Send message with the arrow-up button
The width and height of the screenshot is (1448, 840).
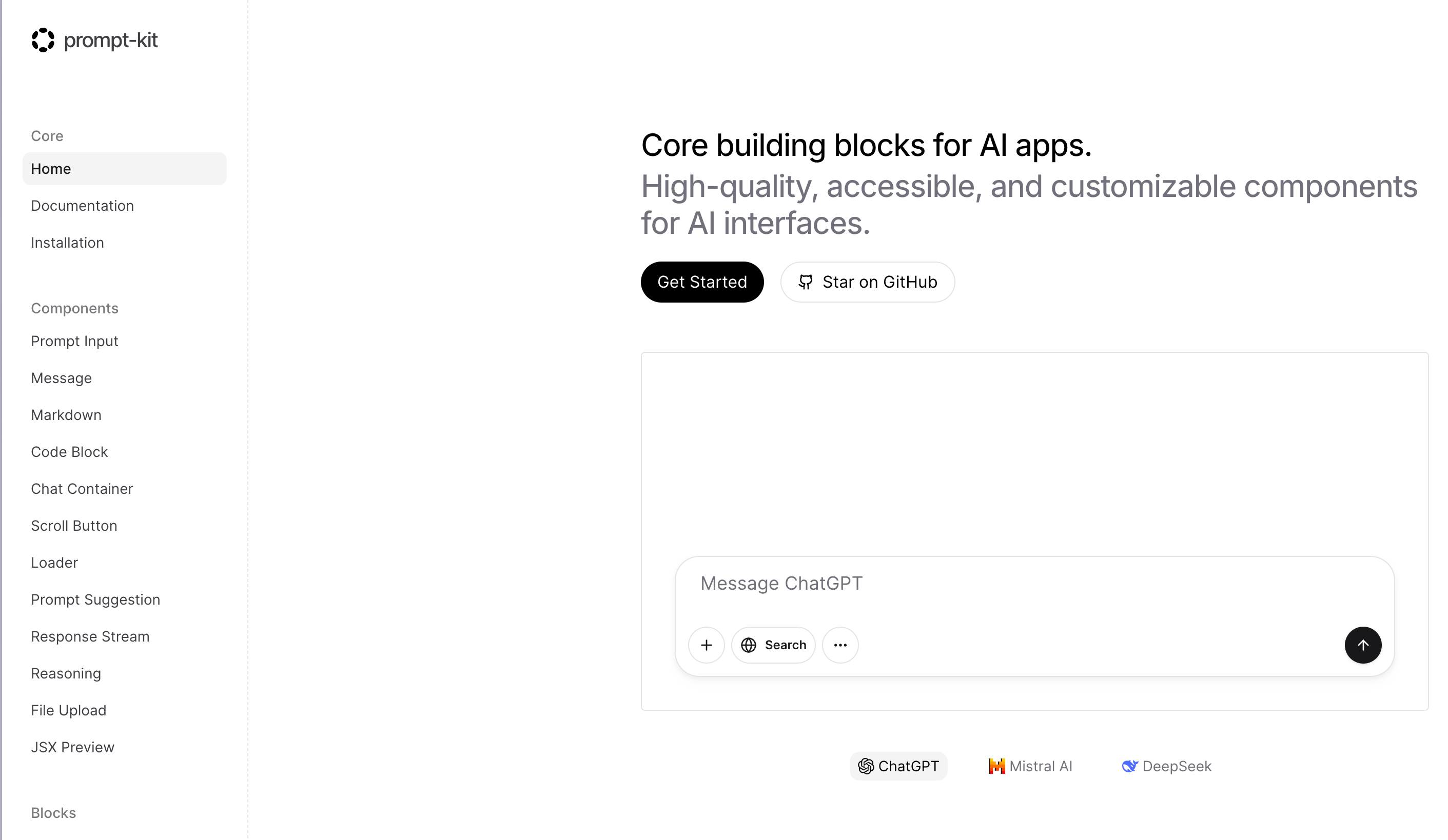point(1362,645)
